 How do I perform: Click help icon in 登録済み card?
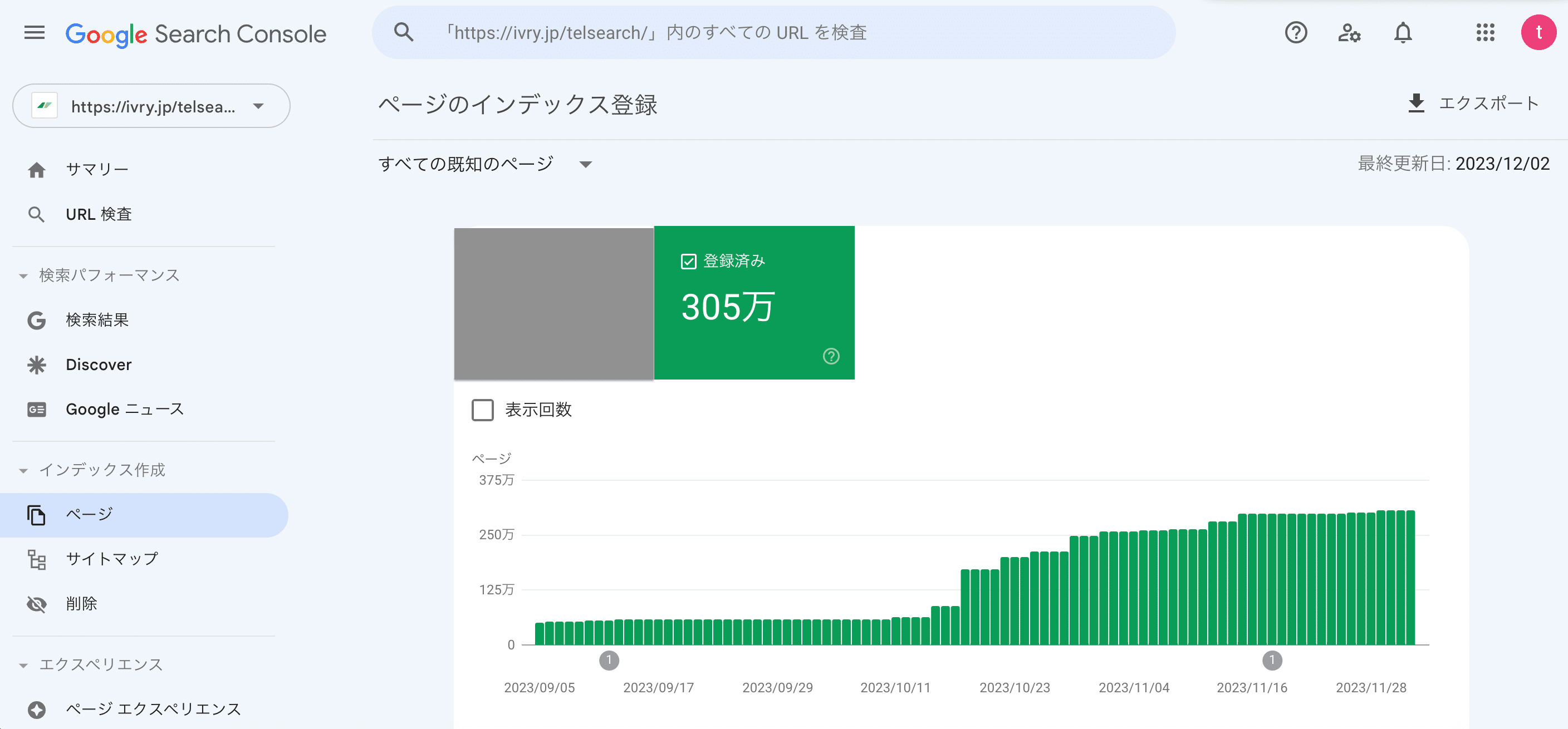[831, 356]
